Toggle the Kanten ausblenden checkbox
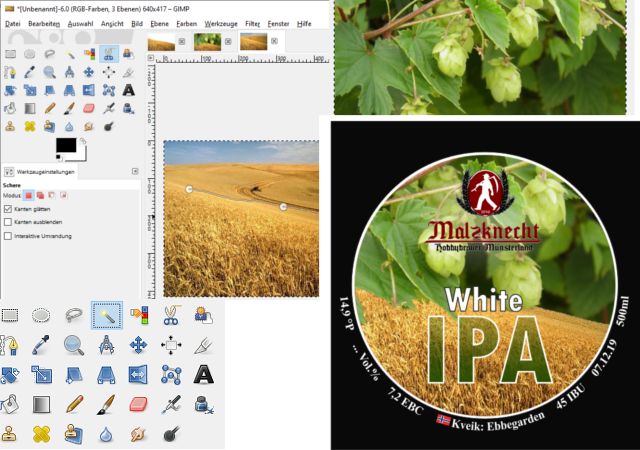 [8, 222]
